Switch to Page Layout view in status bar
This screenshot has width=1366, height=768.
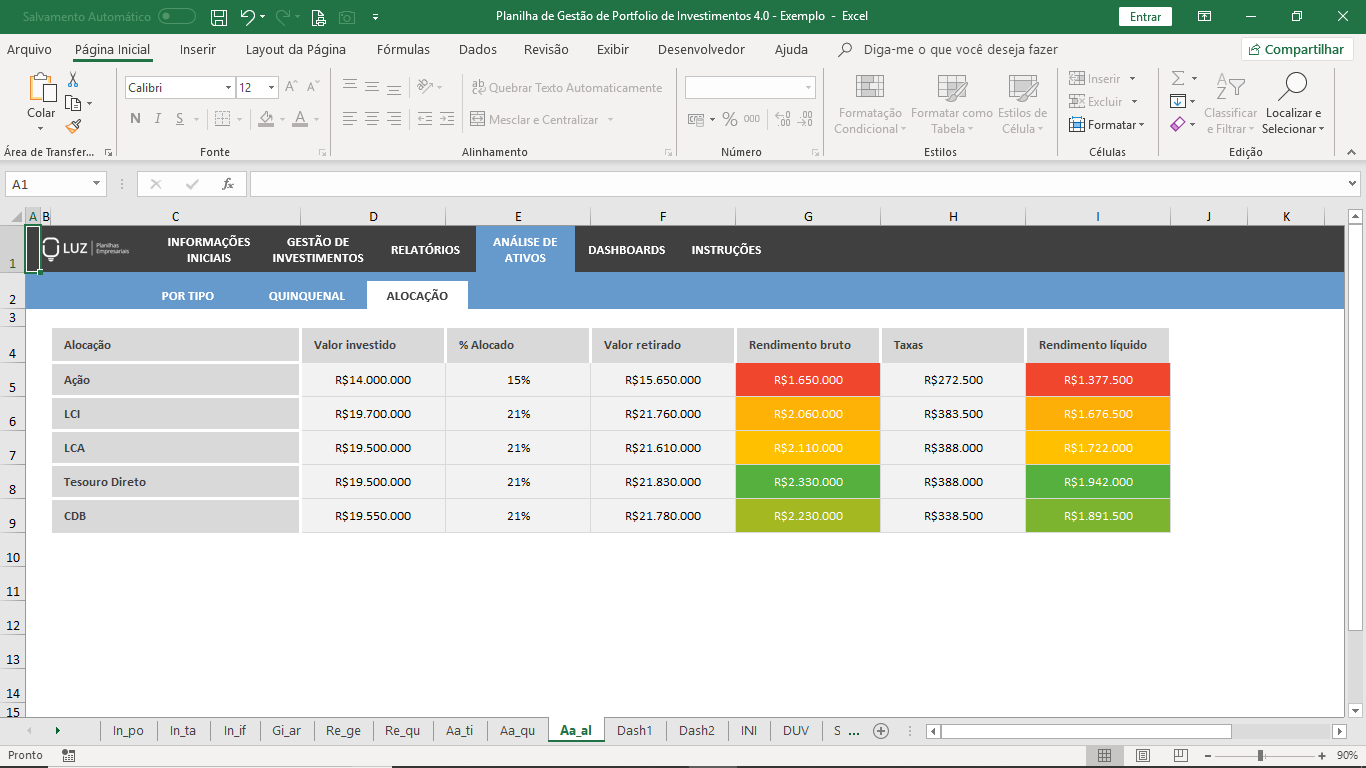coord(1142,755)
